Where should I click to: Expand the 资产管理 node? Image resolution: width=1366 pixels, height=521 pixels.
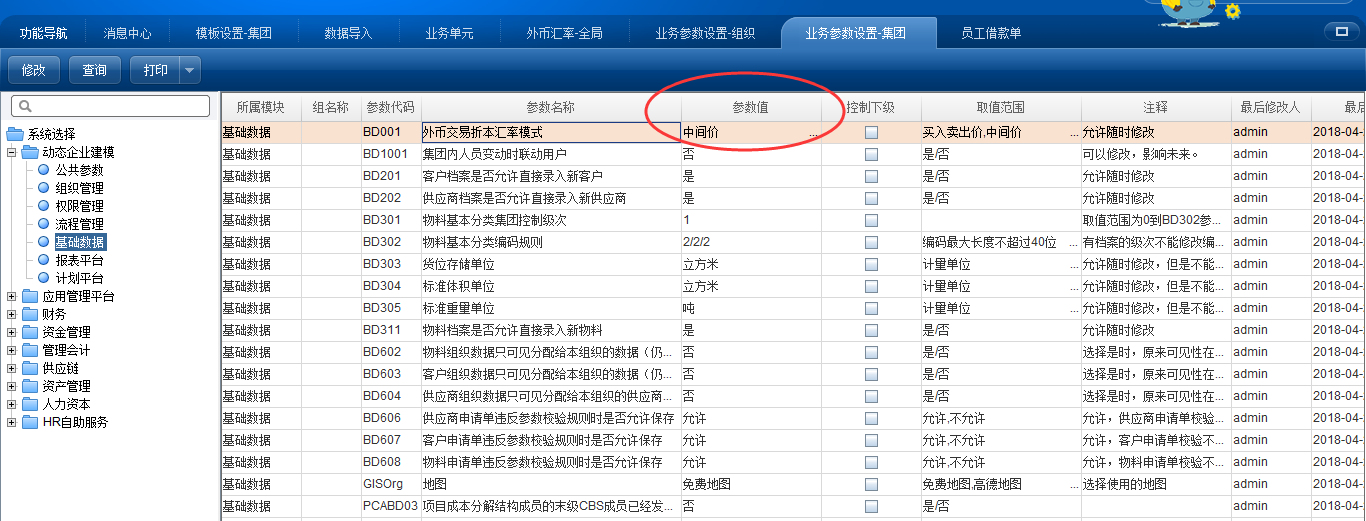click(12, 386)
